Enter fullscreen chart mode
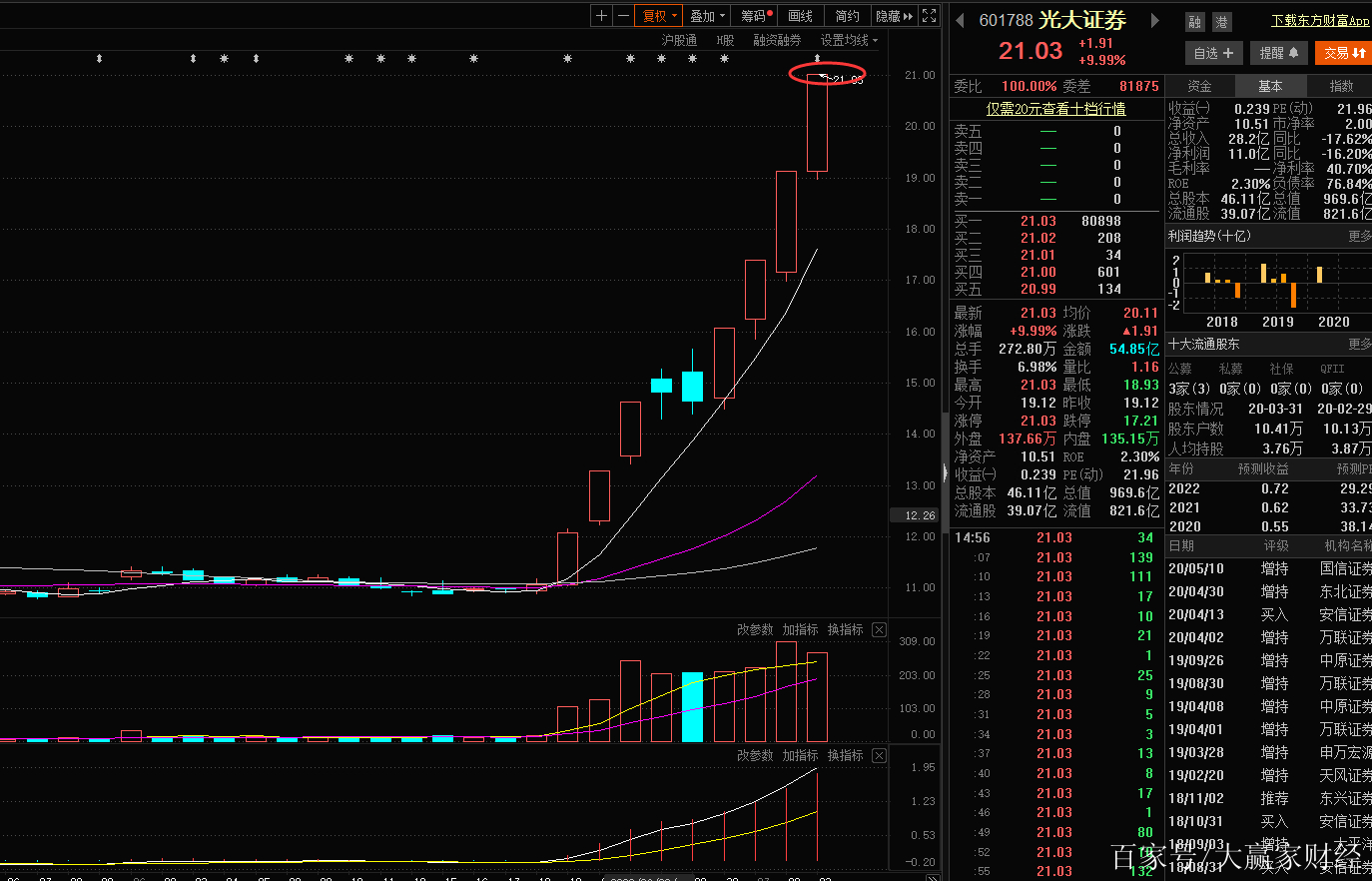Viewport: 1372px width, 881px height. 930,16
